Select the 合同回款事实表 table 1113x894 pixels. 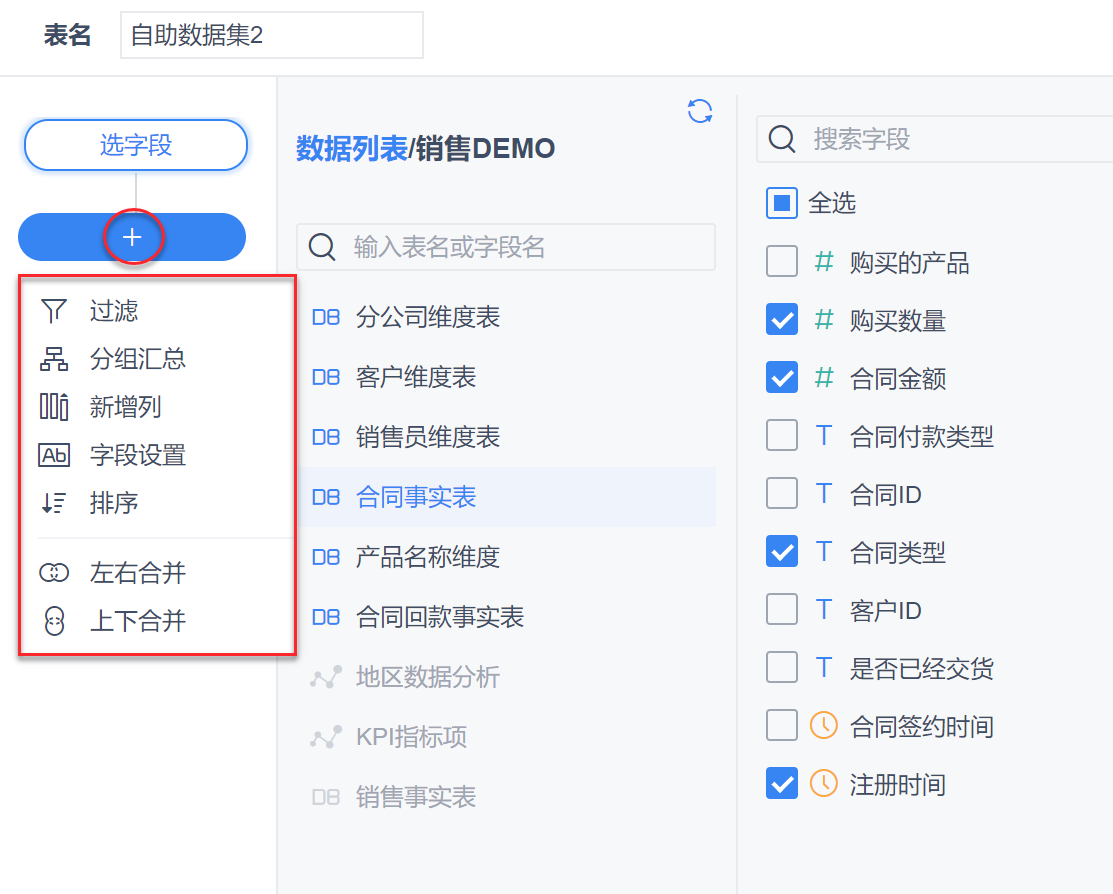point(440,617)
